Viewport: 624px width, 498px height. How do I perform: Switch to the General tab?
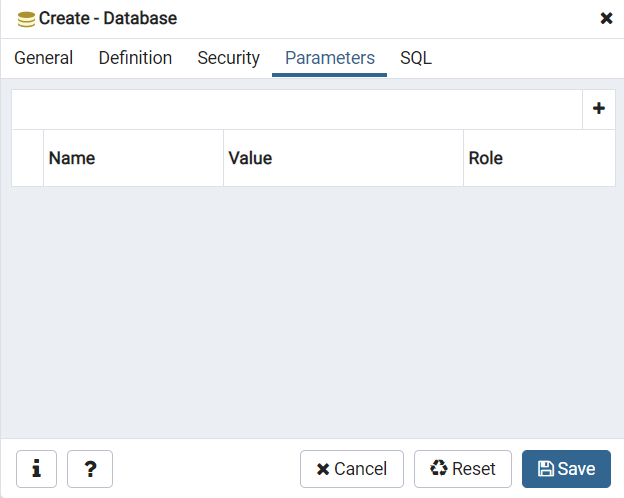coord(43,58)
